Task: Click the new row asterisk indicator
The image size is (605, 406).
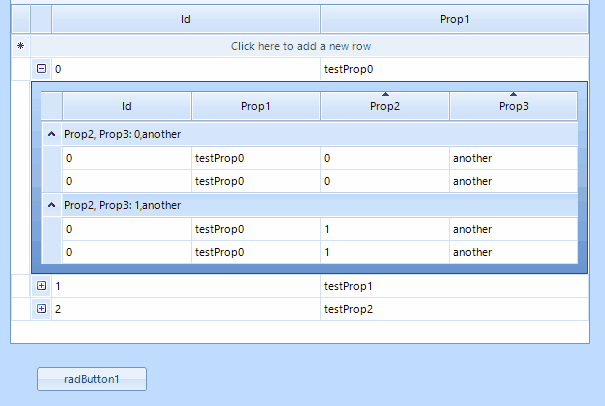Action: point(20,46)
